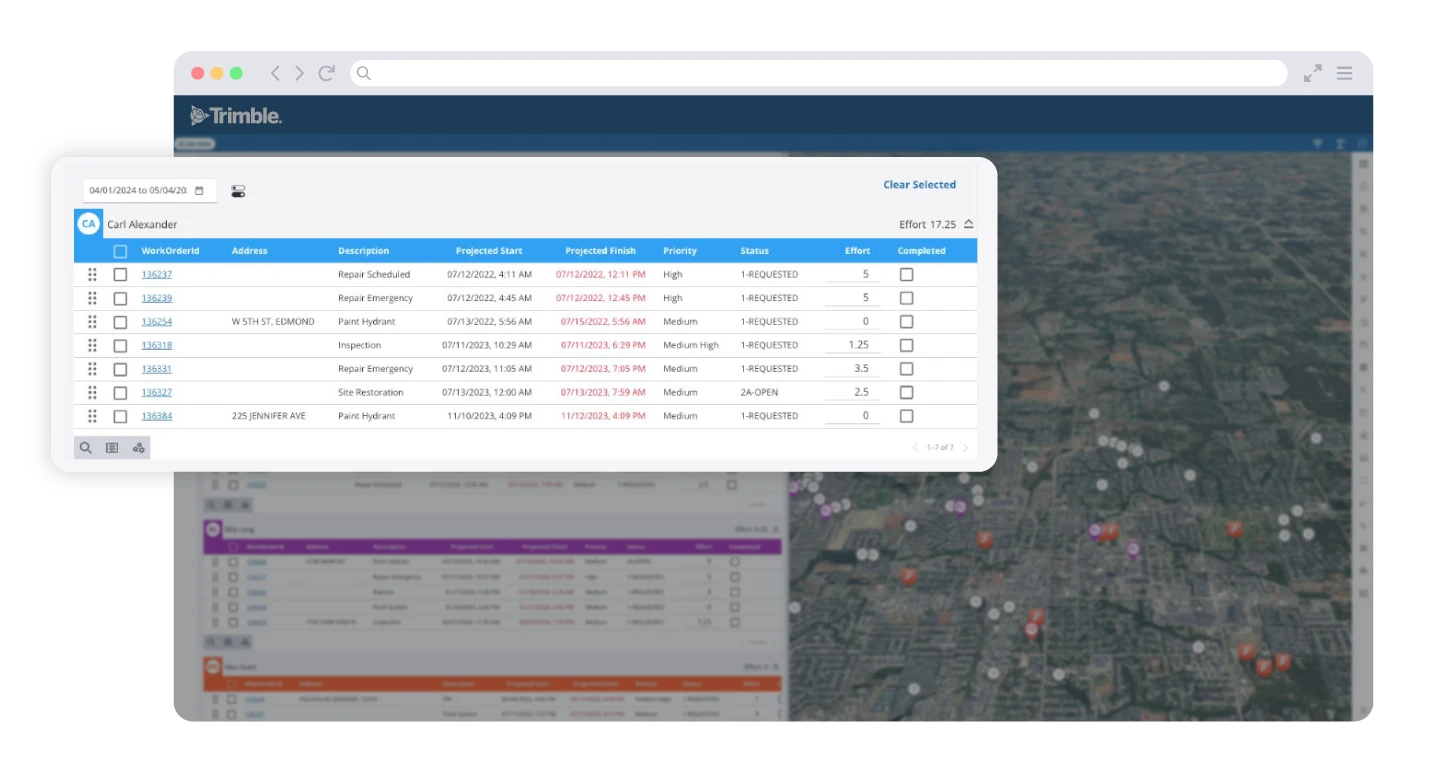
Task: Sort by the Projected Start column header
Action: [x=489, y=251]
